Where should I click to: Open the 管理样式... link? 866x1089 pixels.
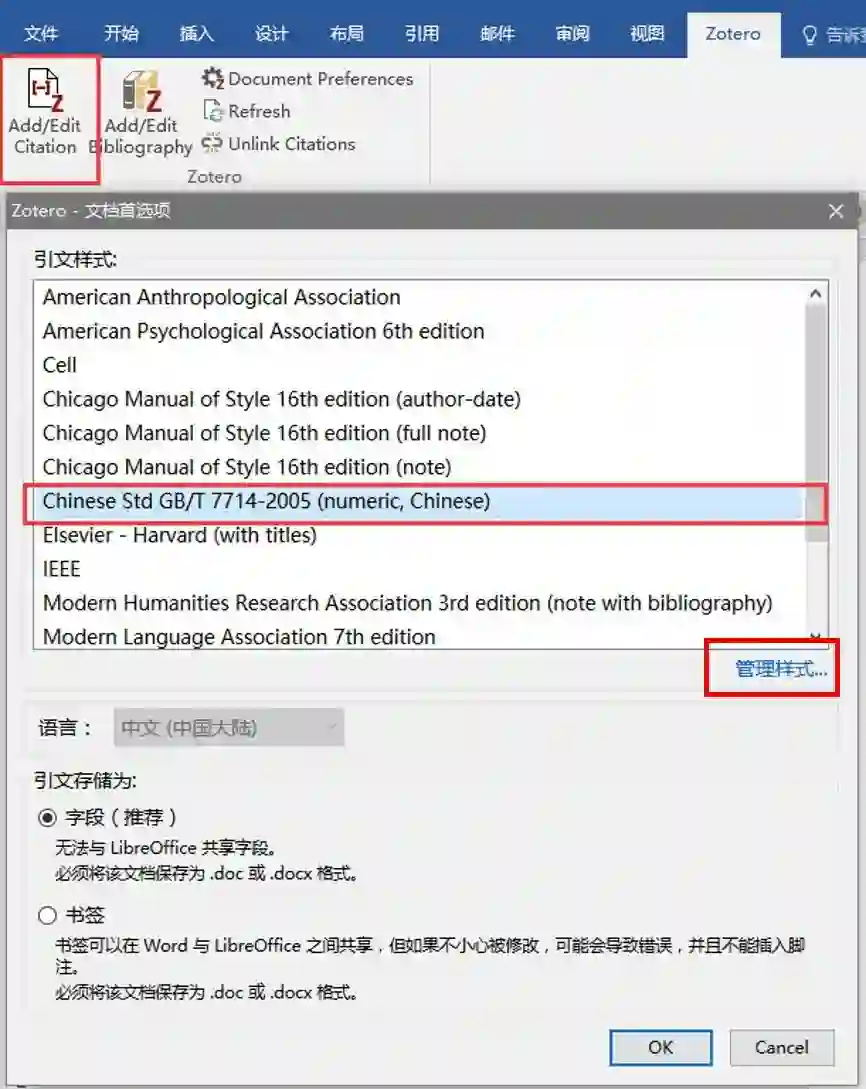click(x=781, y=669)
